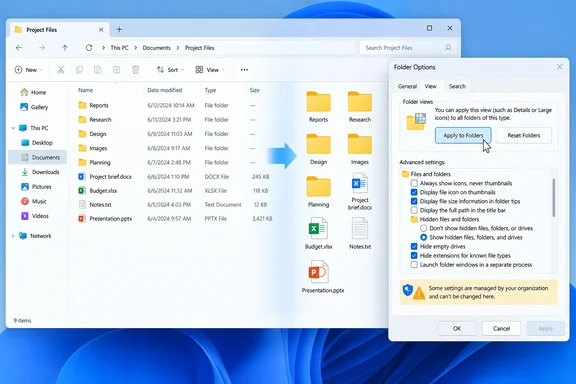Open the See more ellipsis menu

(244, 70)
